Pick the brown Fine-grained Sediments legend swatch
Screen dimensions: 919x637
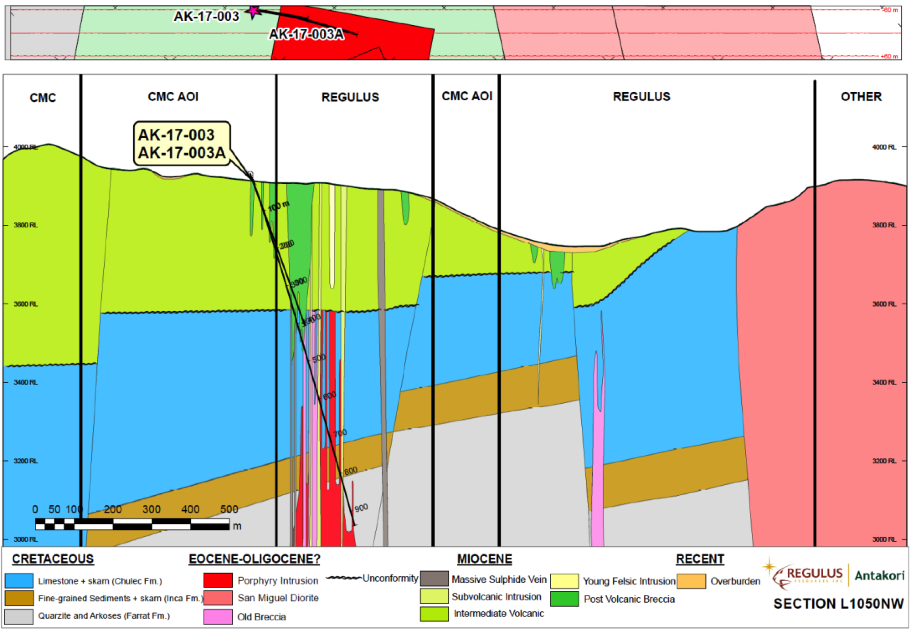coord(16,598)
